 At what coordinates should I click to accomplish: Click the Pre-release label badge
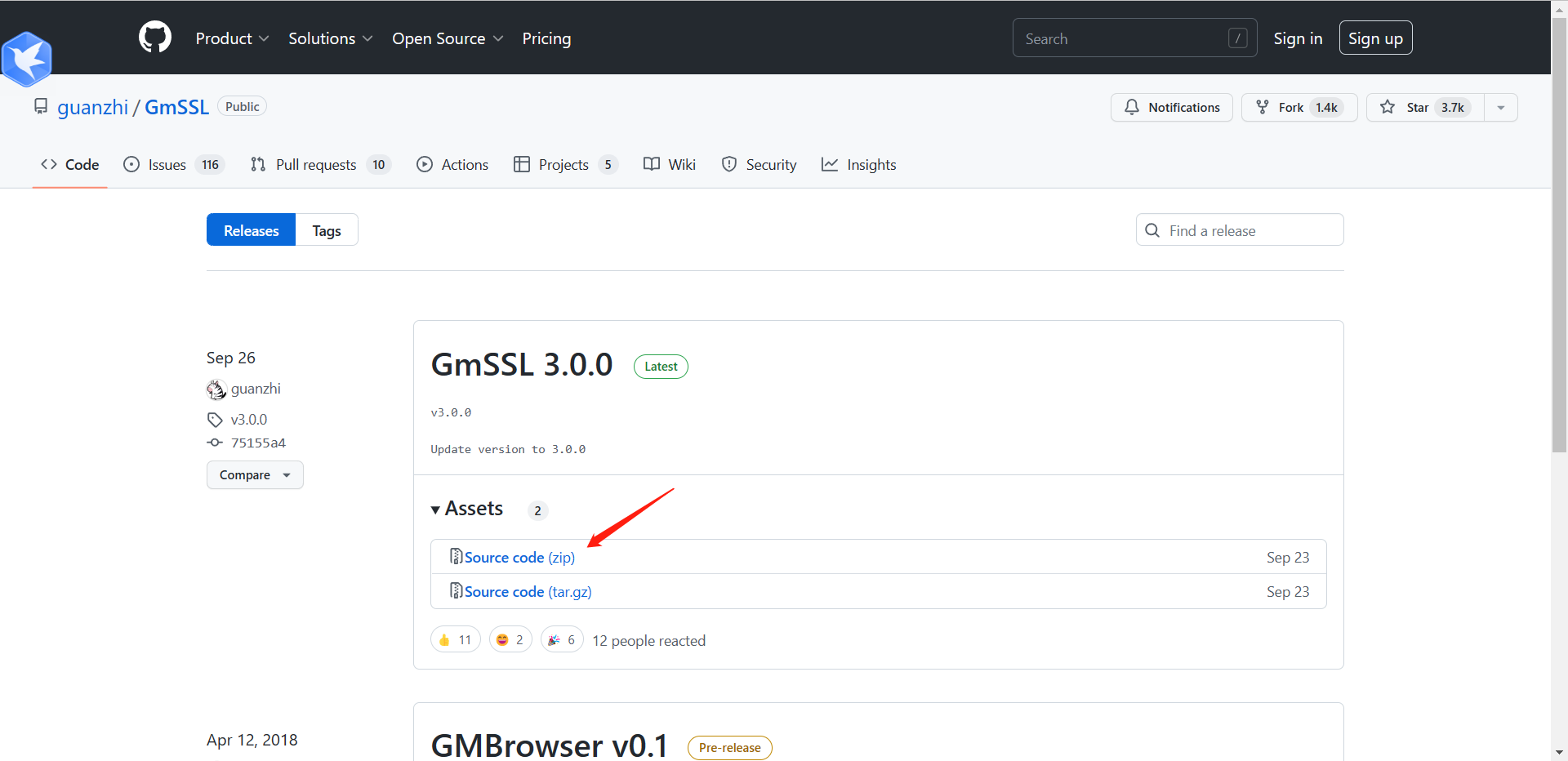click(729, 748)
